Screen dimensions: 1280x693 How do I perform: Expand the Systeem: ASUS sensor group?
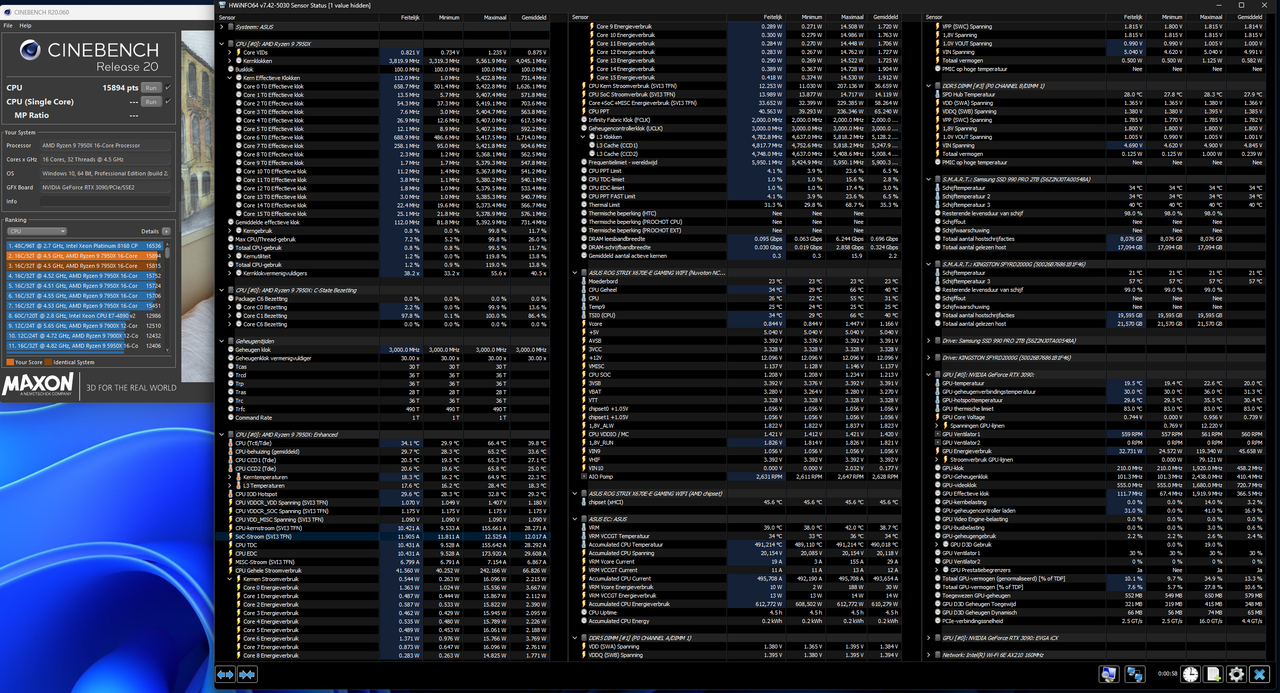point(221,26)
